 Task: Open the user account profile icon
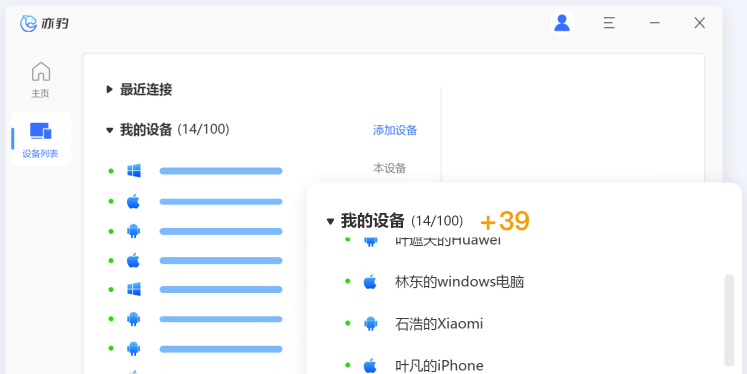(x=562, y=22)
